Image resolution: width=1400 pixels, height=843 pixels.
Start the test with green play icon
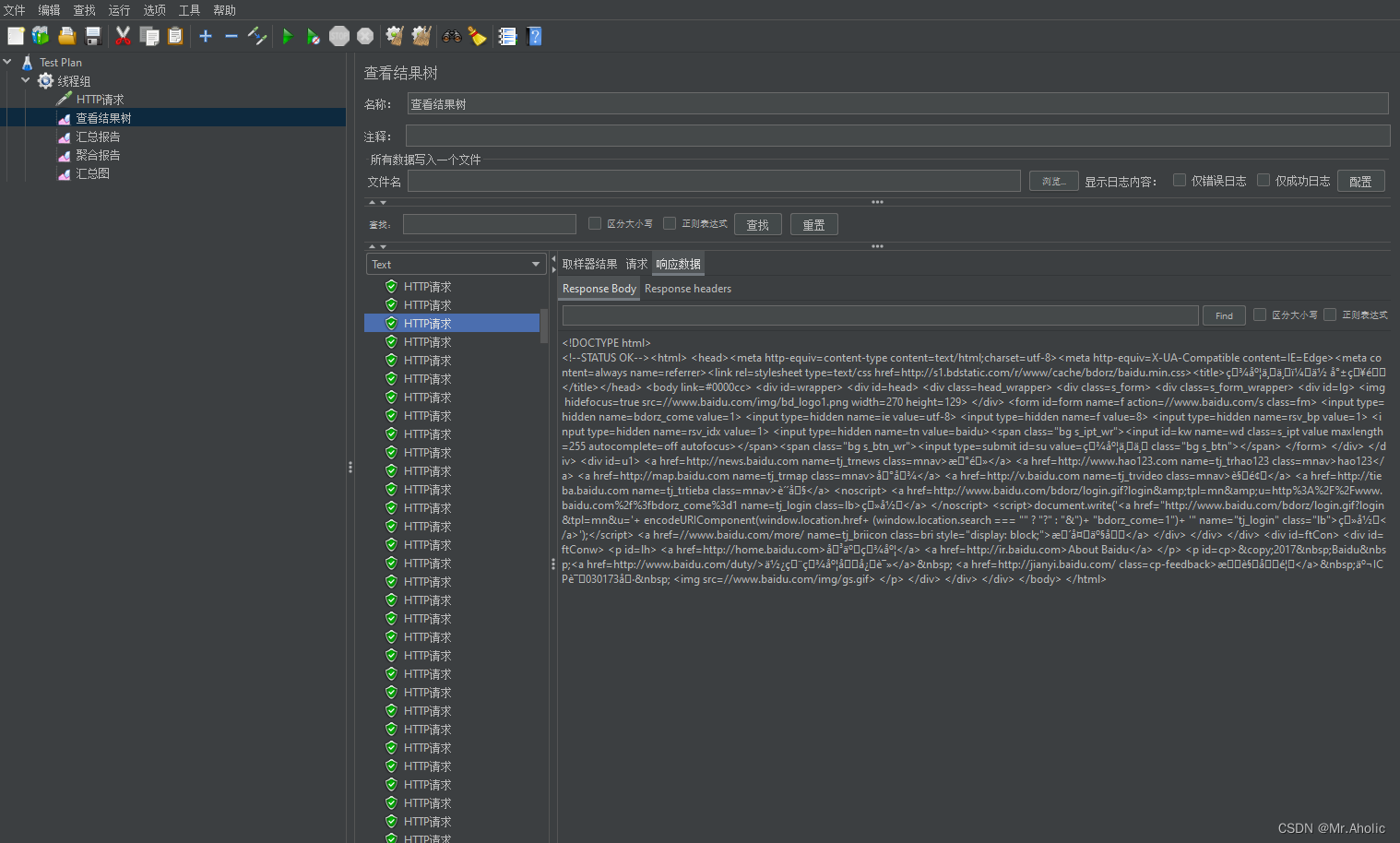tap(288, 36)
